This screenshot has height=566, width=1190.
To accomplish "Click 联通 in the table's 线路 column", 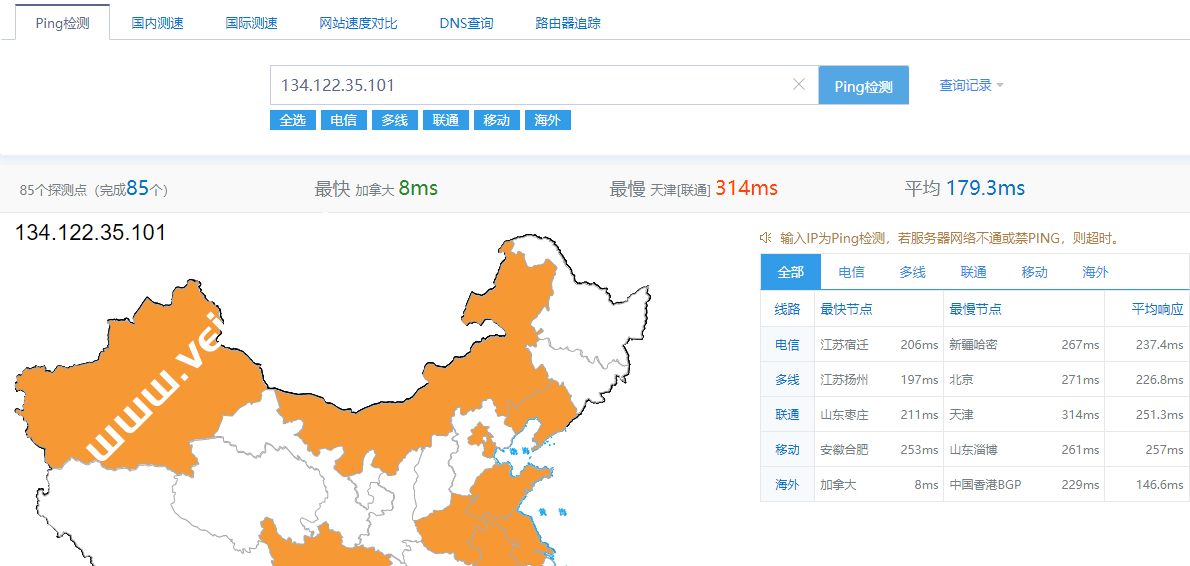I will [787, 414].
